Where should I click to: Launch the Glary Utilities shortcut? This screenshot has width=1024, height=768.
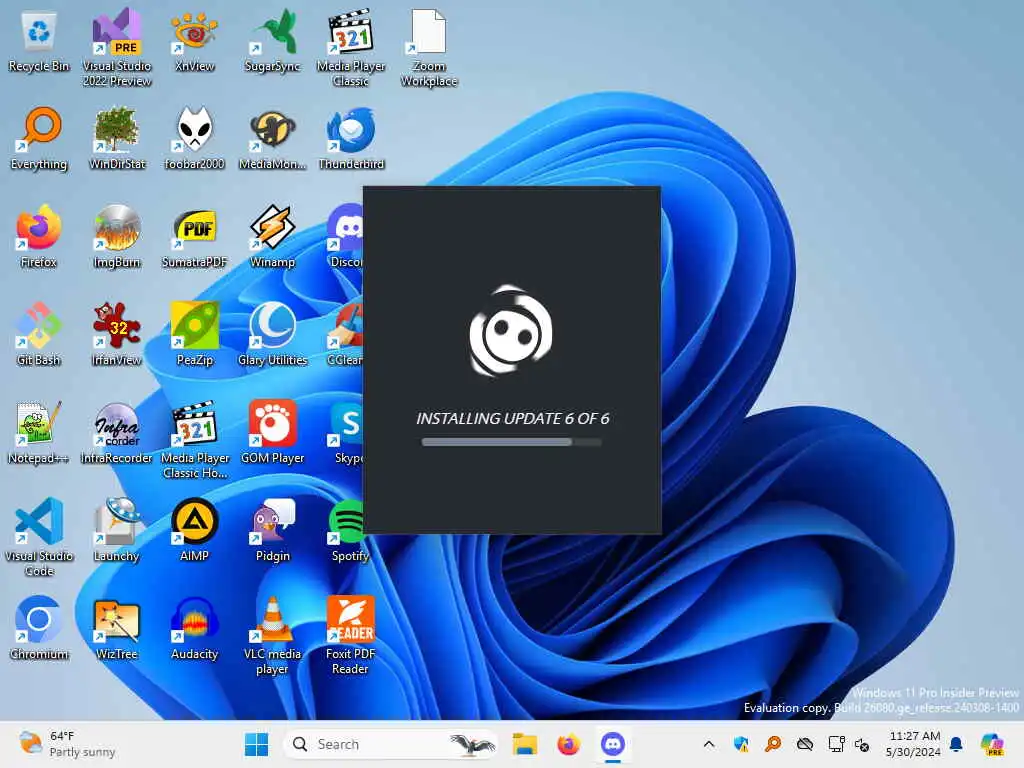272,334
